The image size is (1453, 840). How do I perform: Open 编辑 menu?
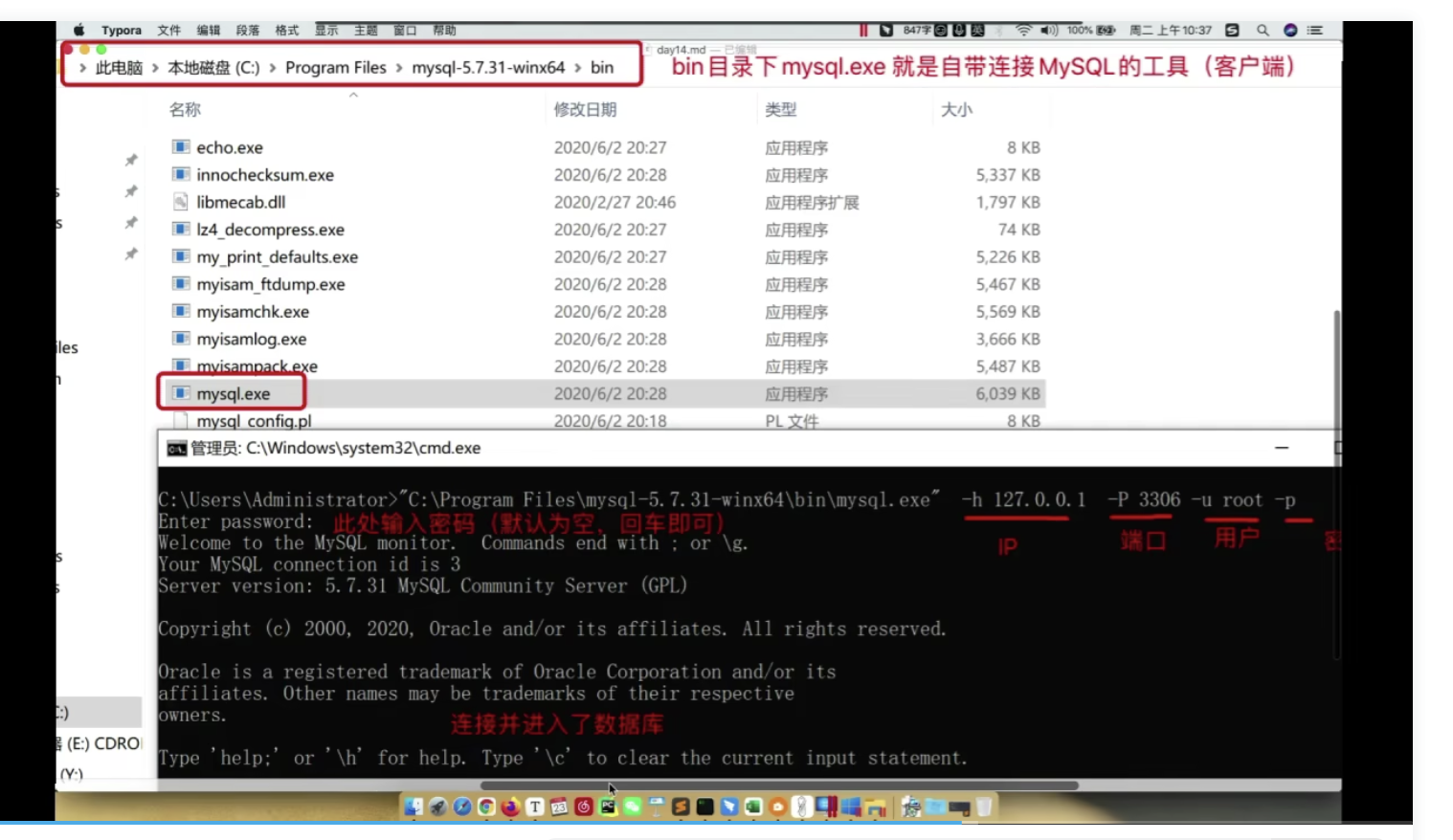(x=209, y=31)
